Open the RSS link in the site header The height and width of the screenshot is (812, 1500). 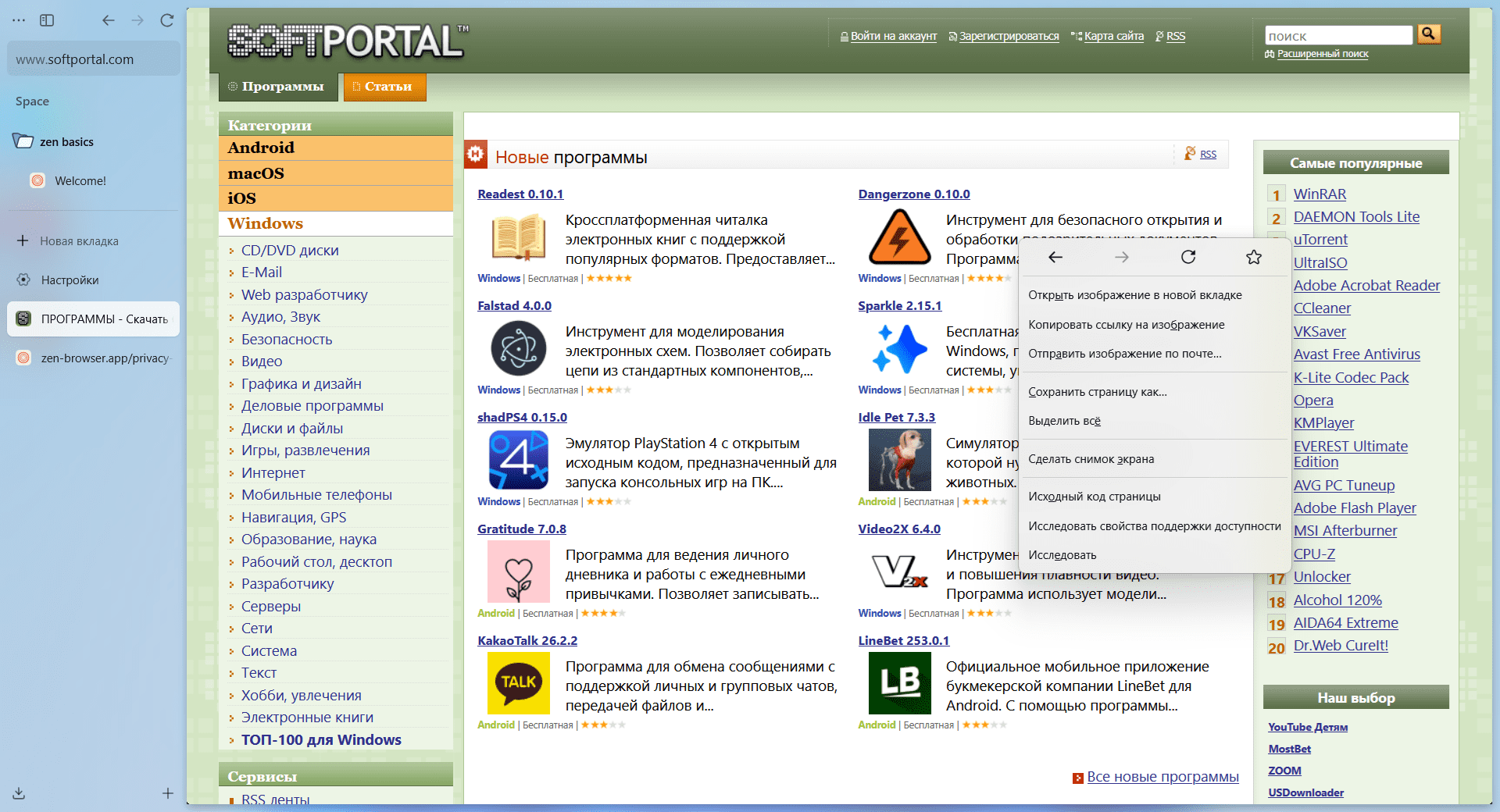(1175, 37)
